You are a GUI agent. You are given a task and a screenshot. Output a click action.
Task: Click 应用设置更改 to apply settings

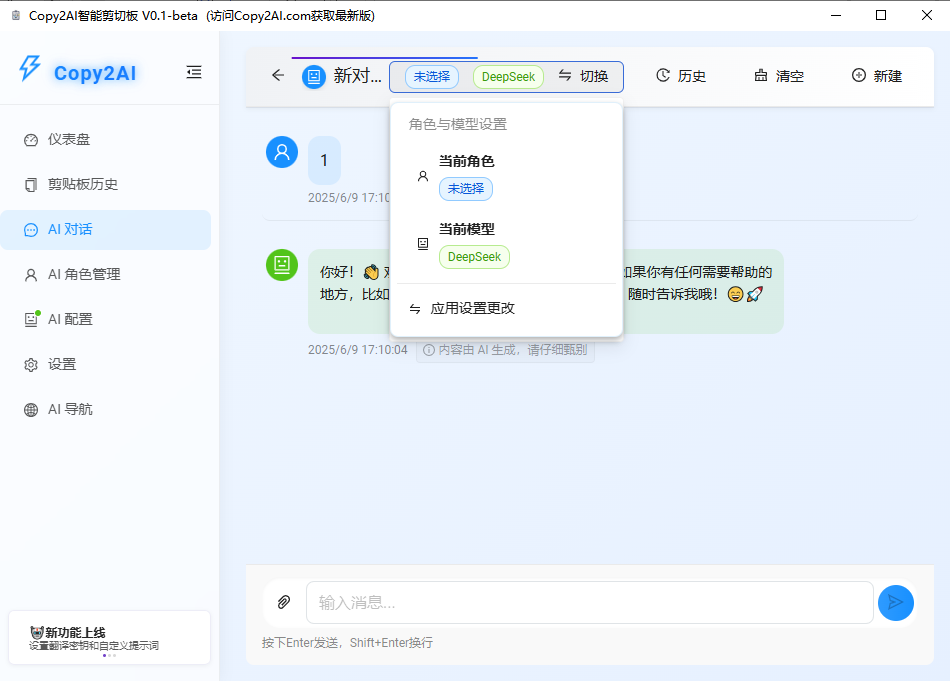[x=472, y=309]
